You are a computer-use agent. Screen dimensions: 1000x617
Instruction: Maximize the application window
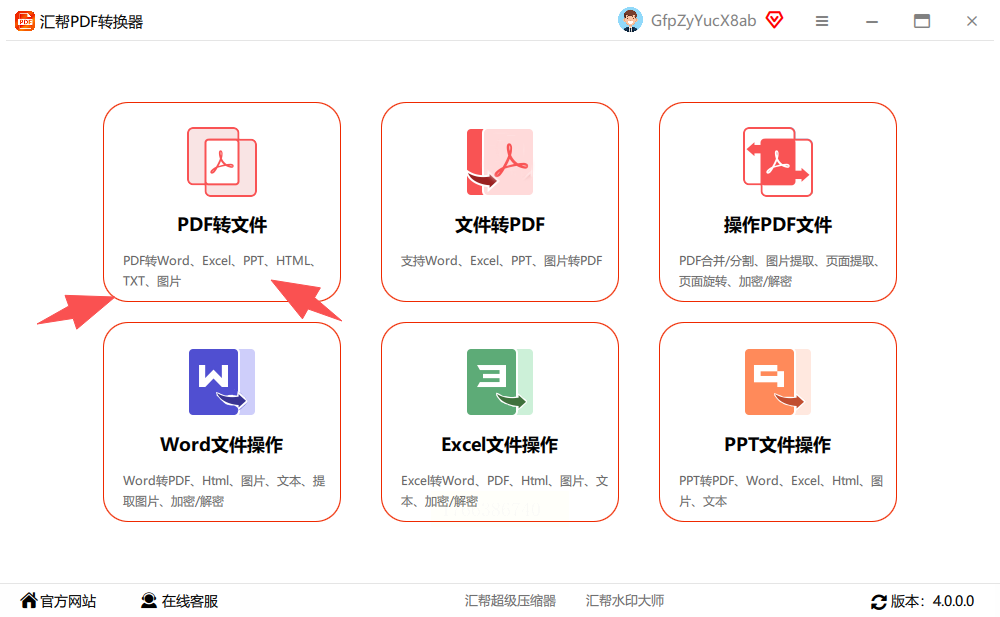click(x=922, y=21)
